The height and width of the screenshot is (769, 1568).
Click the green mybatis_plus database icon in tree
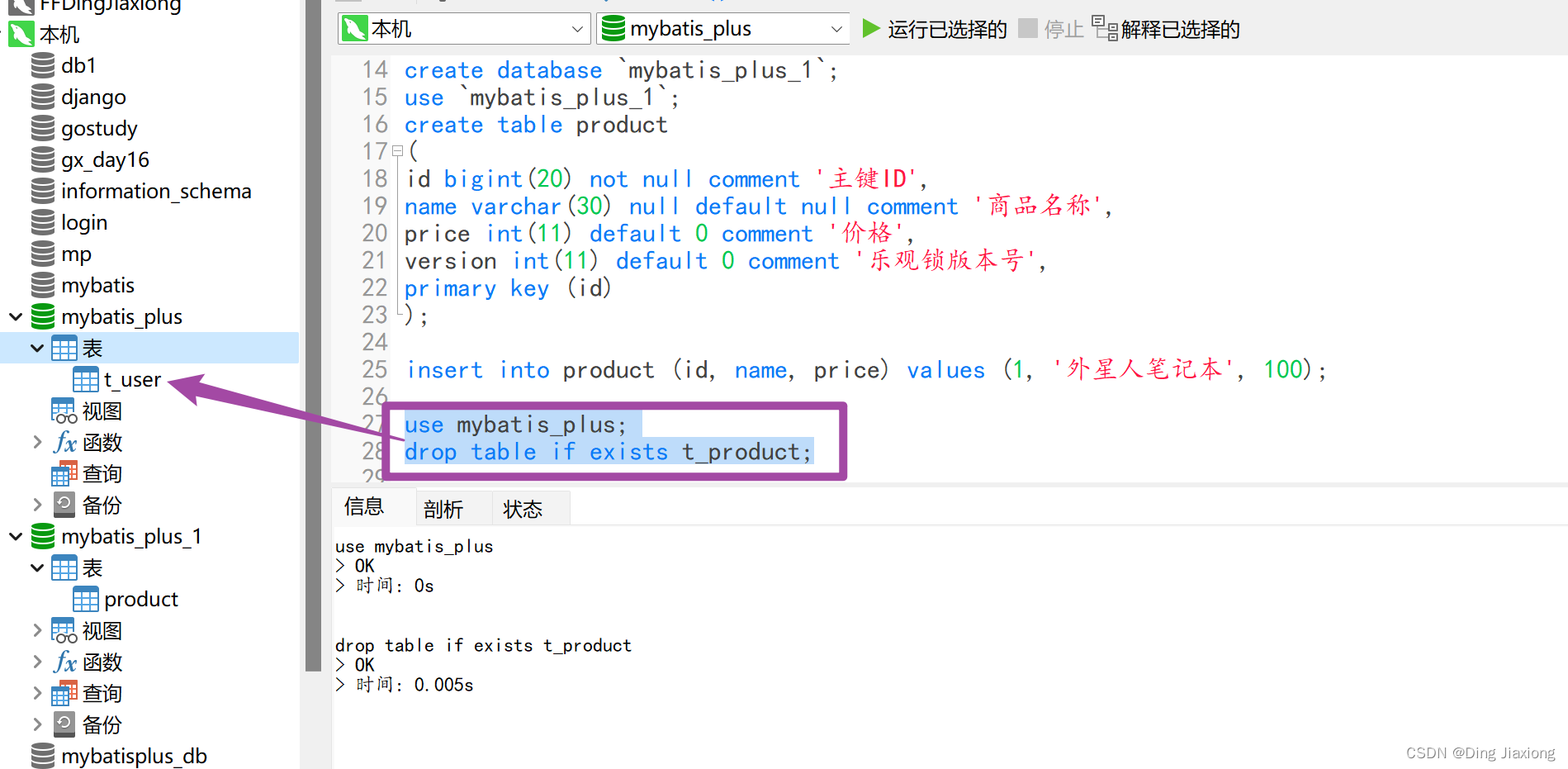pos(43,316)
